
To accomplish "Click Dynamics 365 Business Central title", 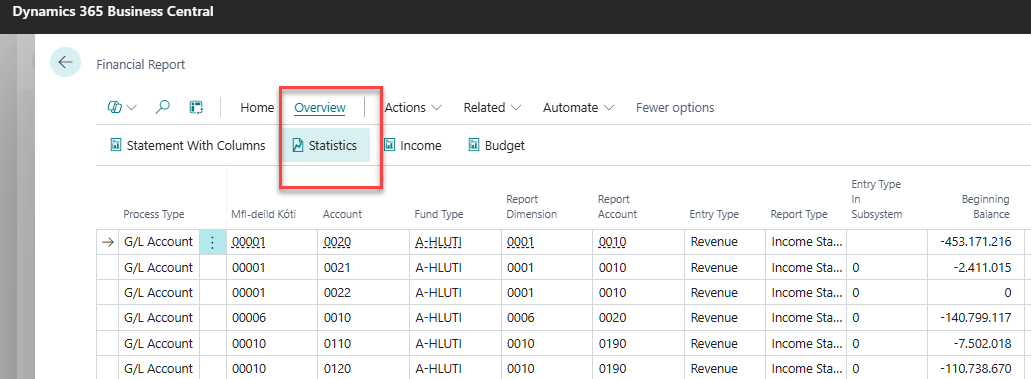I will [x=112, y=12].
